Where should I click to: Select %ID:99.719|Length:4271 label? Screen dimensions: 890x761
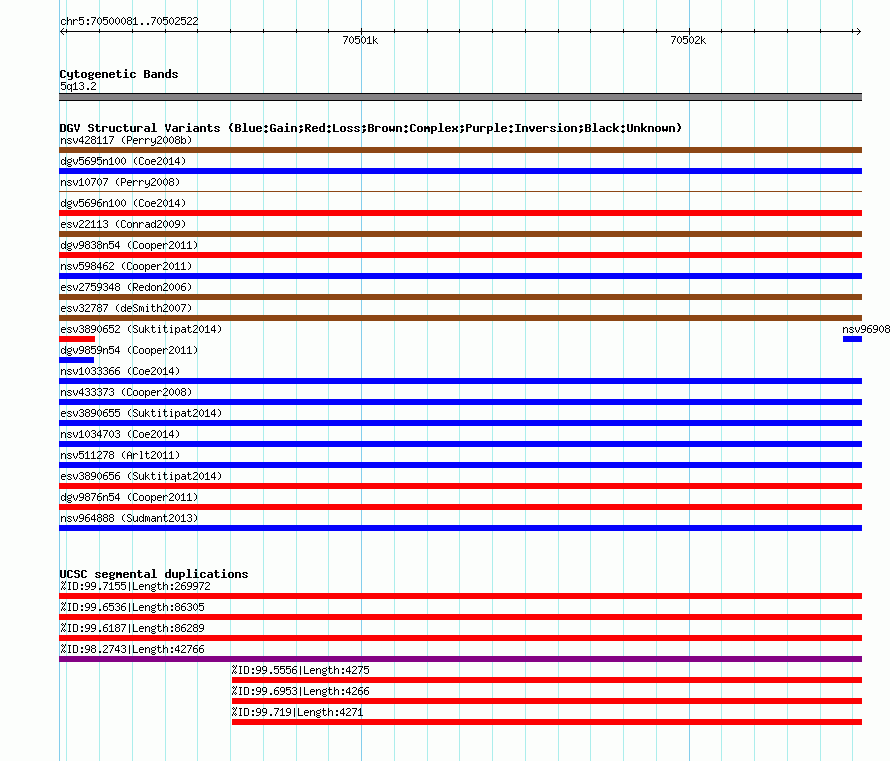tap(297, 712)
